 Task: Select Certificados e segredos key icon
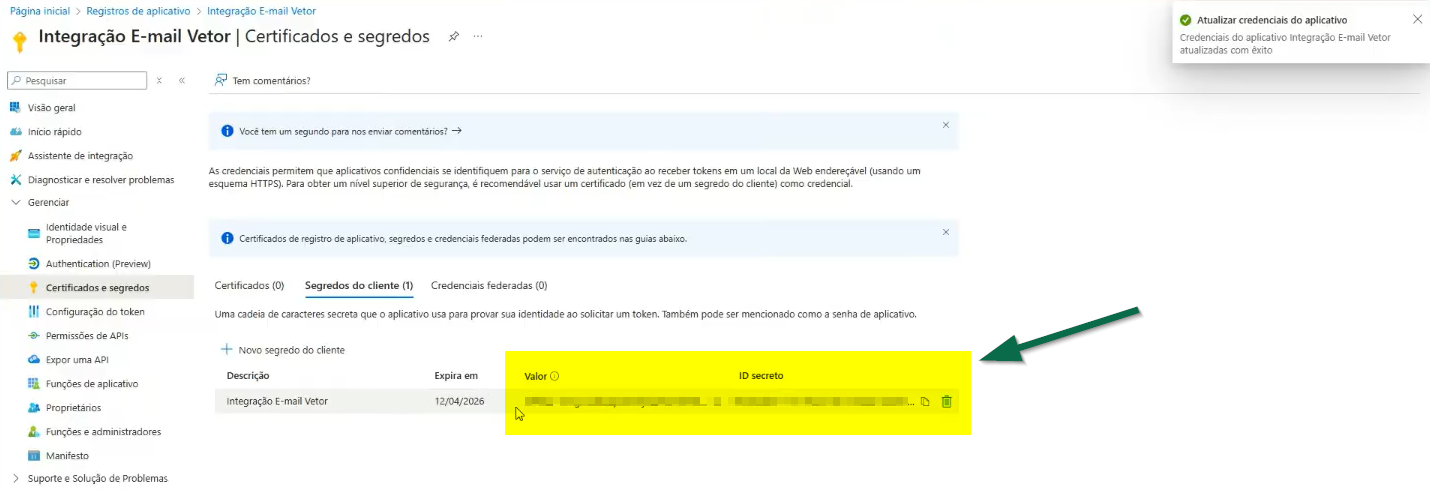(34, 288)
